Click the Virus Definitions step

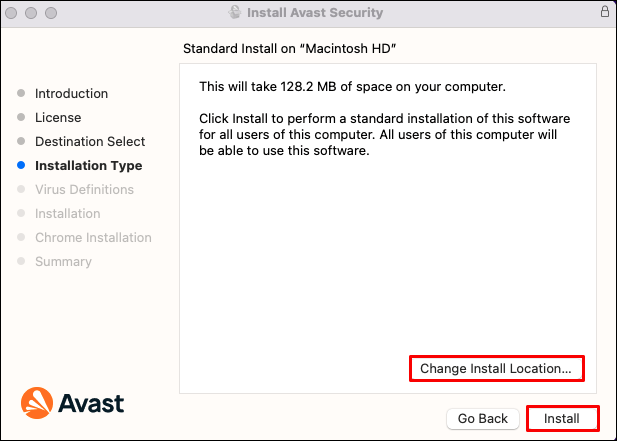[84, 189]
